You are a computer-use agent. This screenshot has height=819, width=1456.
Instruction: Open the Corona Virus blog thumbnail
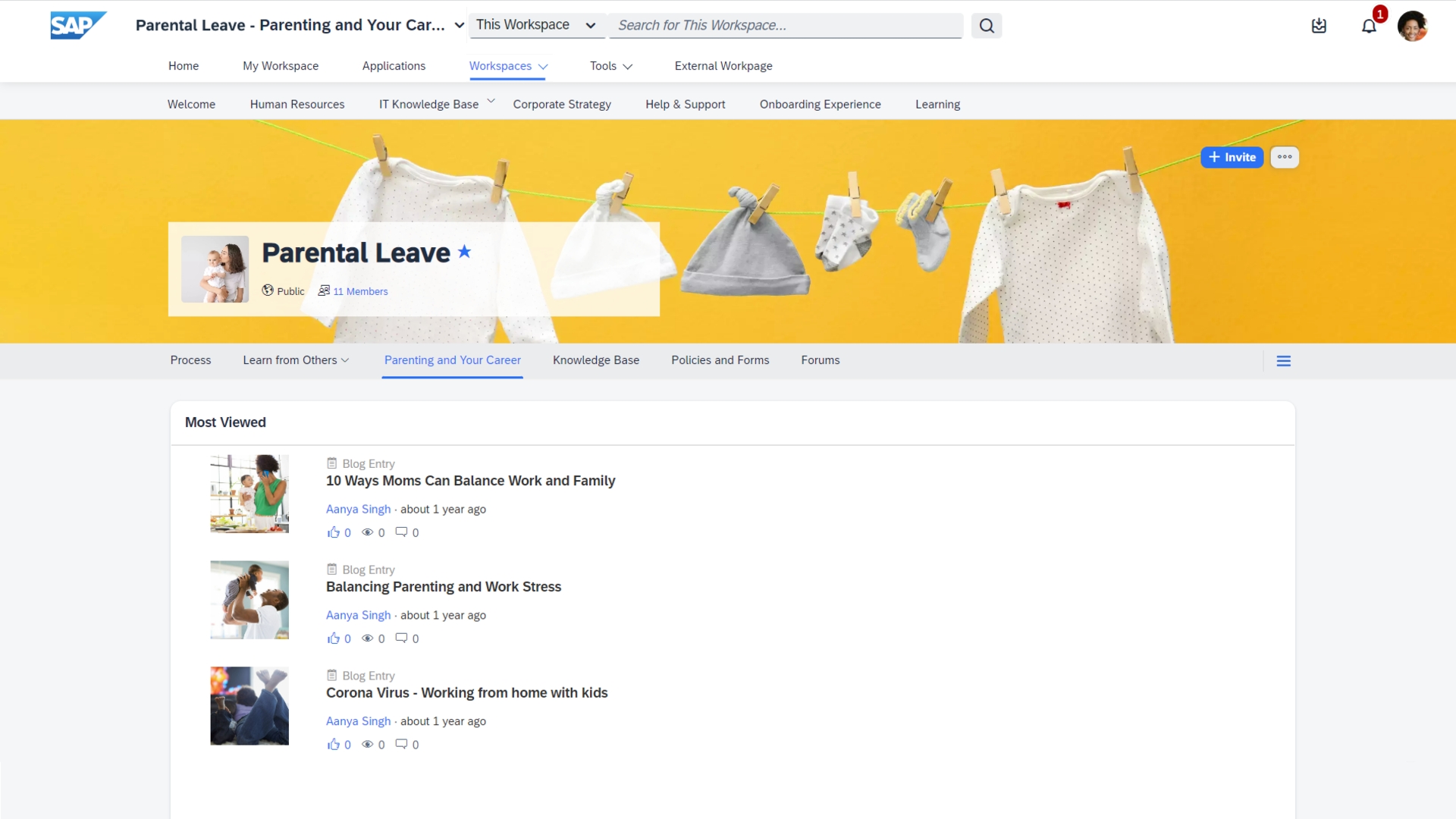point(249,706)
